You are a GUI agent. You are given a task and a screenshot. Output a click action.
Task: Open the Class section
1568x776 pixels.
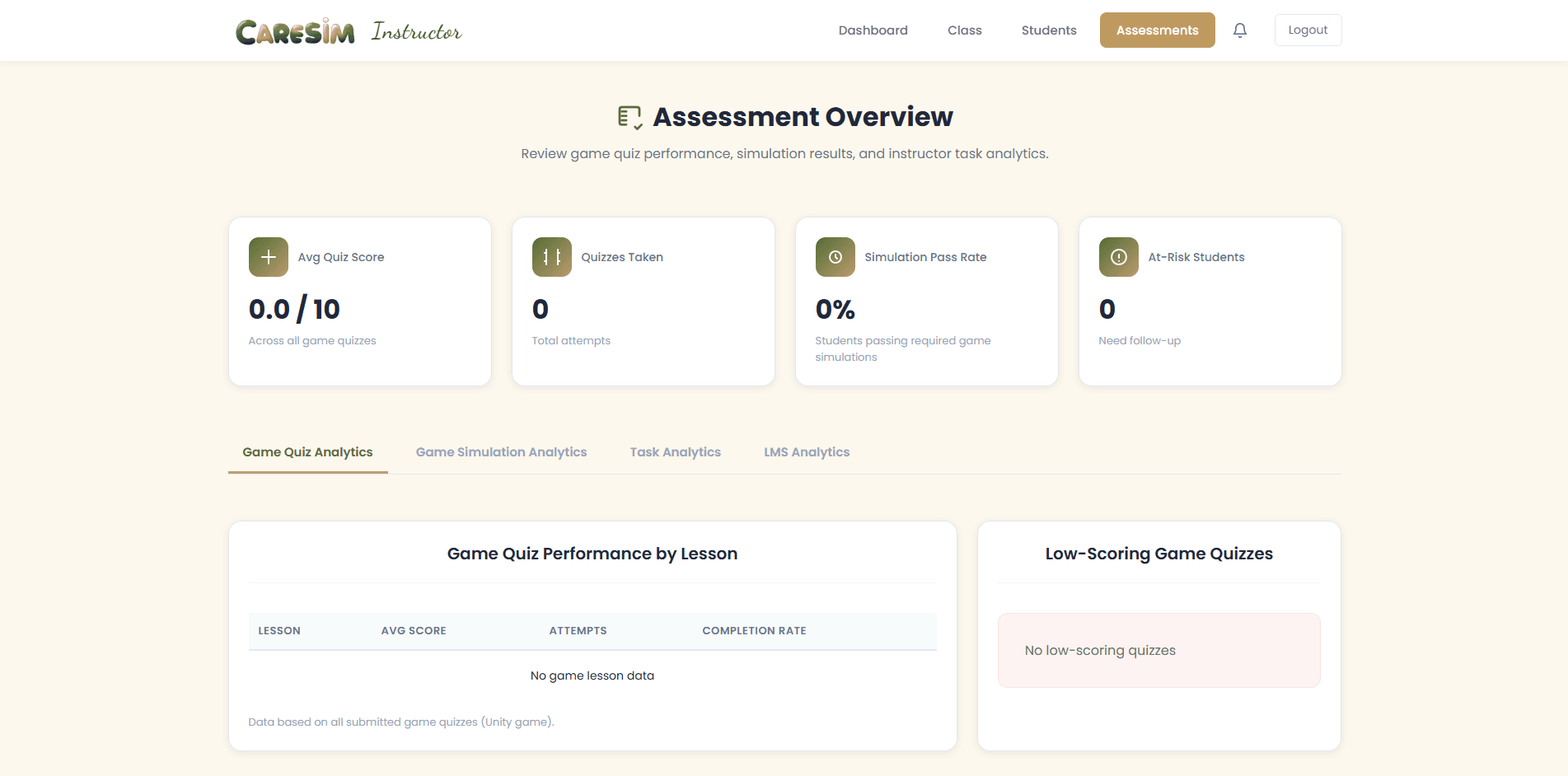point(964,30)
